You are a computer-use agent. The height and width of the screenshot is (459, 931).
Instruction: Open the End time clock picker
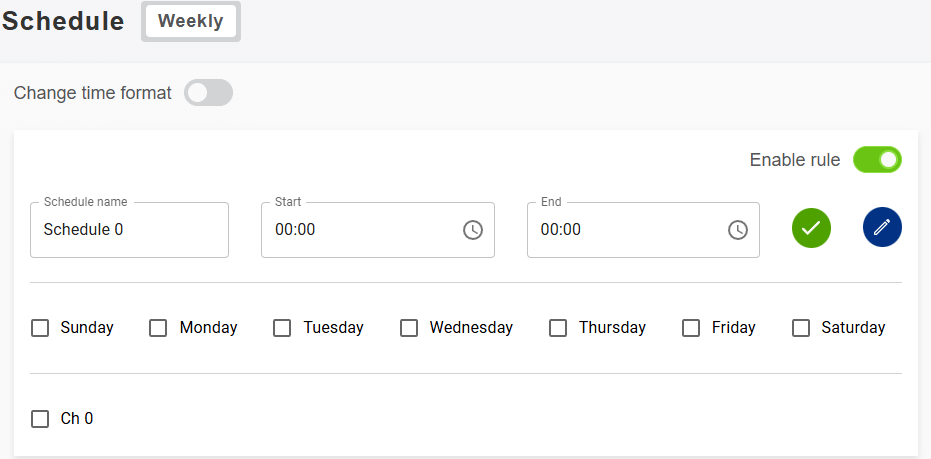(x=738, y=230)
